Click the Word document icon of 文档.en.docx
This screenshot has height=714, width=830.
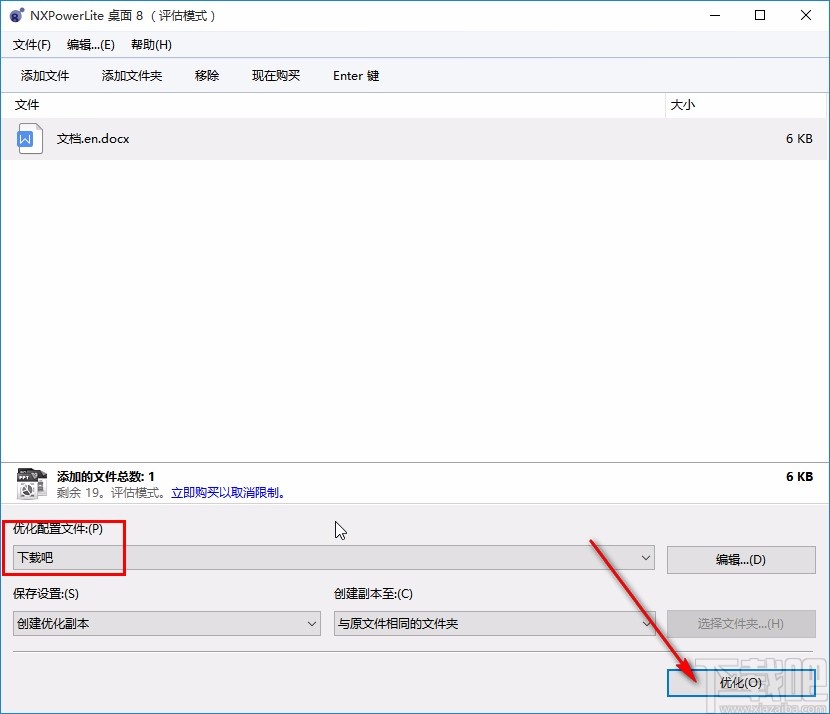tap(30, 139)
